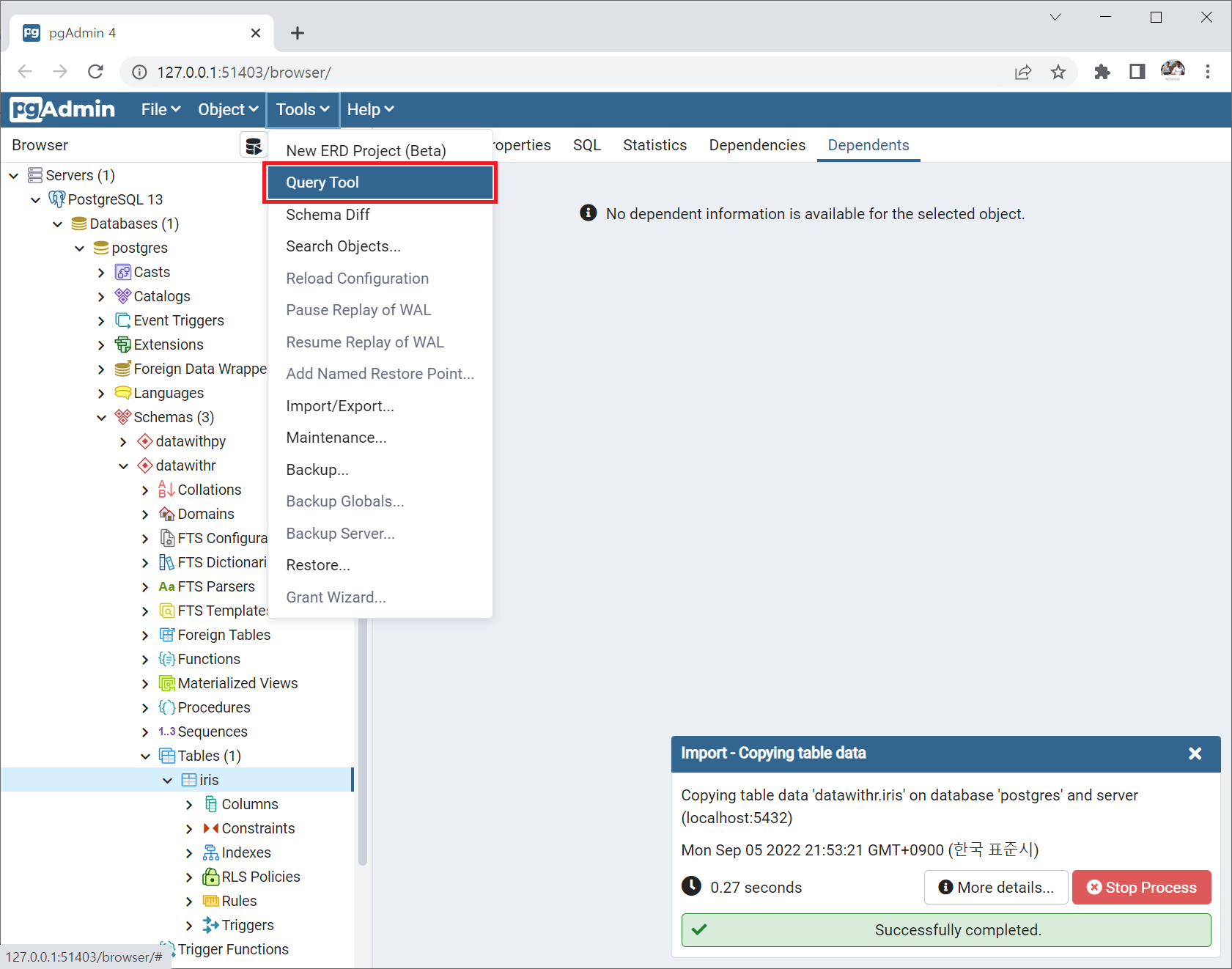This screenshot has width=1232, height=969.
Task: Click the FTS Parsers icon
Action: pyautogui.click(x=167, y=586)
